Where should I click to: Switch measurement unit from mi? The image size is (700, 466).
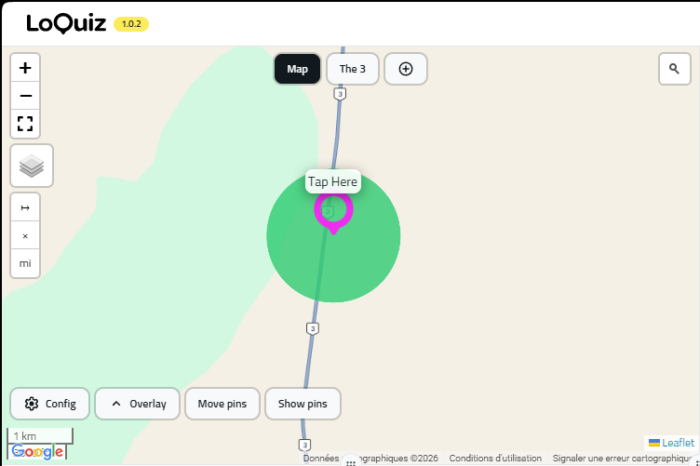pyautogui.click(x=25, y=263)
